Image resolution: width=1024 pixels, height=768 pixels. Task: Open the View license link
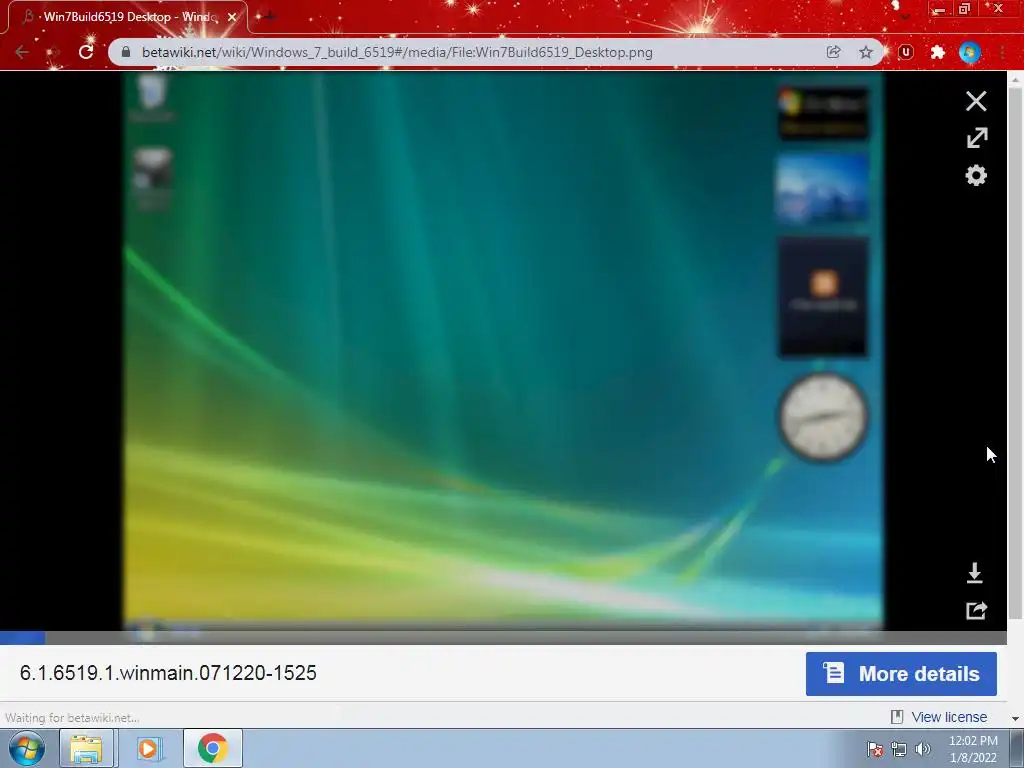948,717
